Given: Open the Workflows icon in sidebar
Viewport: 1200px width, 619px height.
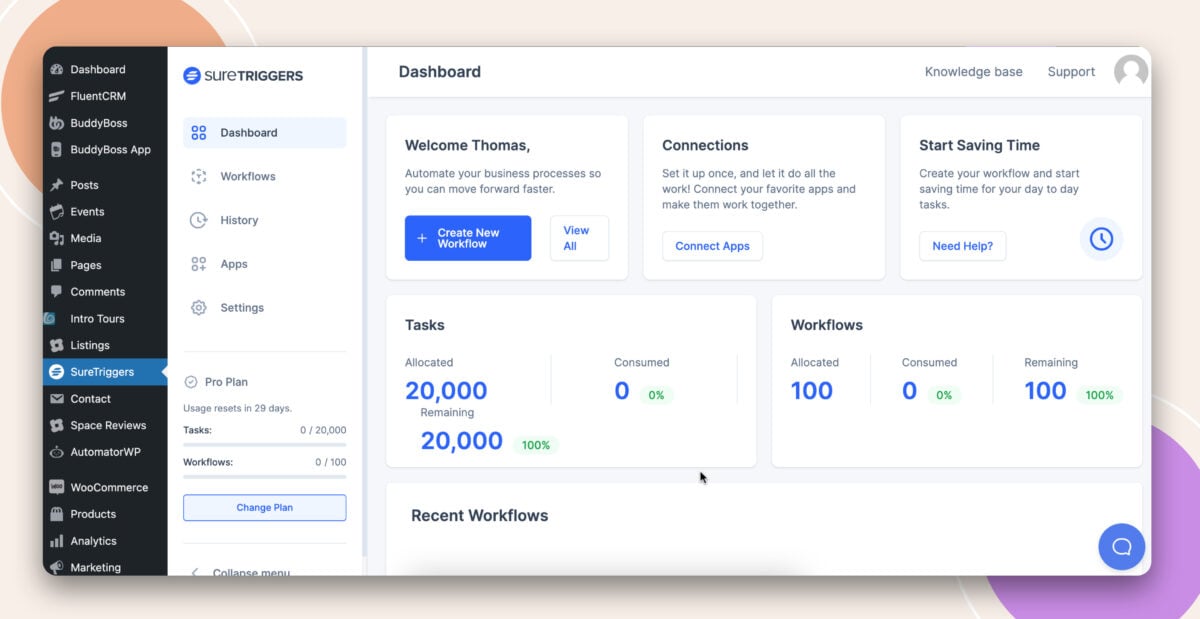Looking at the screenshot, I should pyautogui.click(x=199, y=176).
